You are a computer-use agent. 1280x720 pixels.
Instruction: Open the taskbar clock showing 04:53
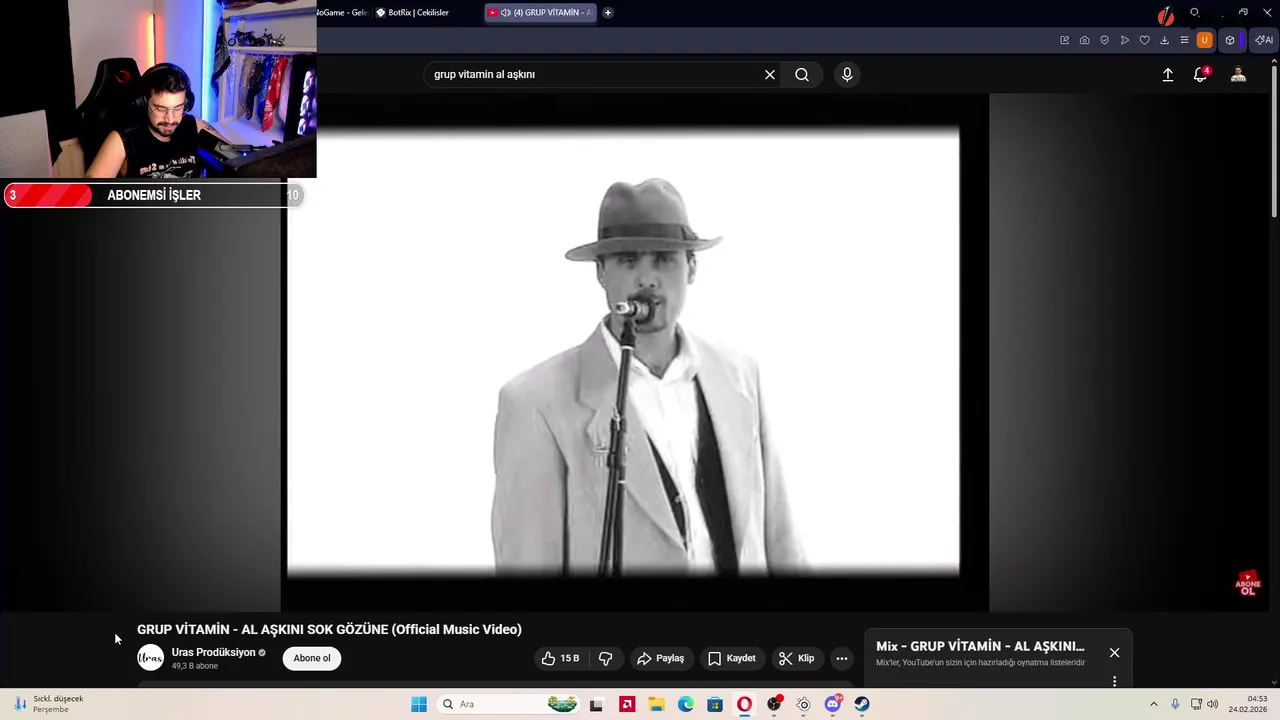tap(1248, 704)
